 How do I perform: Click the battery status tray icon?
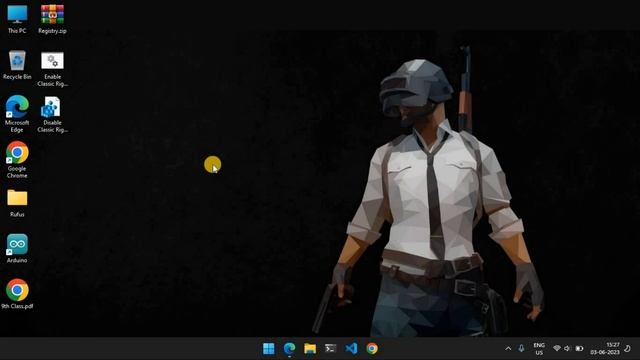579,349
